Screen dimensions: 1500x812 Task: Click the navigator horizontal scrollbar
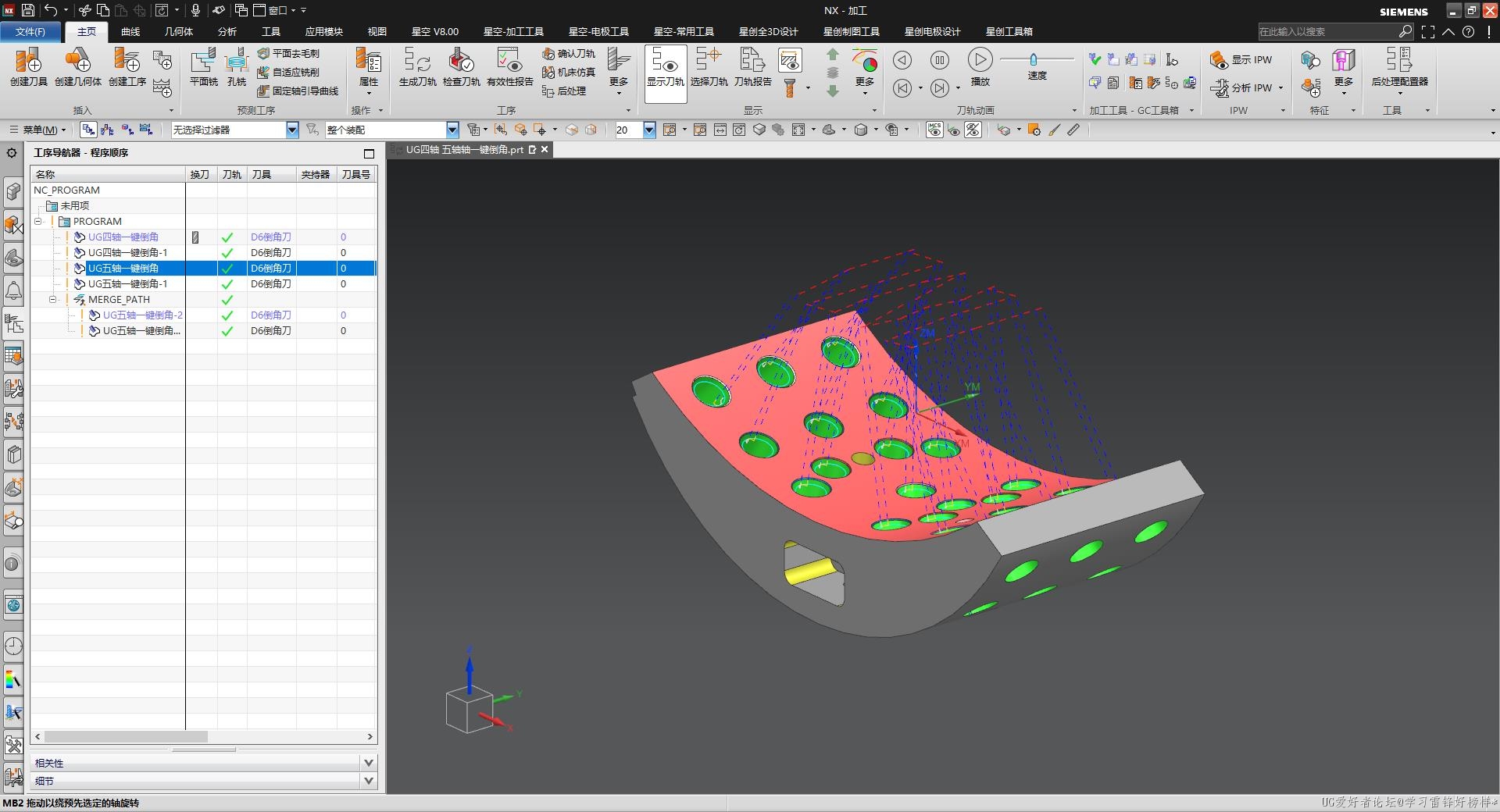point(126,736)
